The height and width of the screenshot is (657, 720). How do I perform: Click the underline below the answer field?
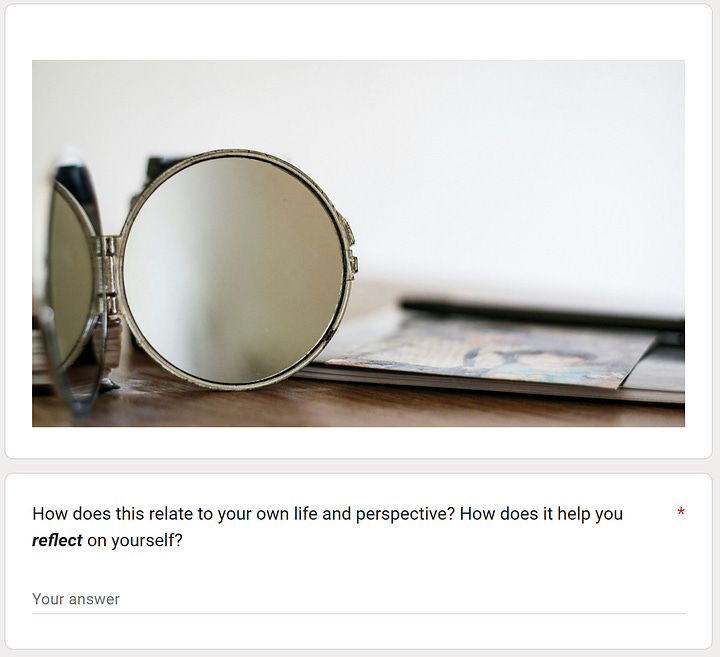(358, 613)
